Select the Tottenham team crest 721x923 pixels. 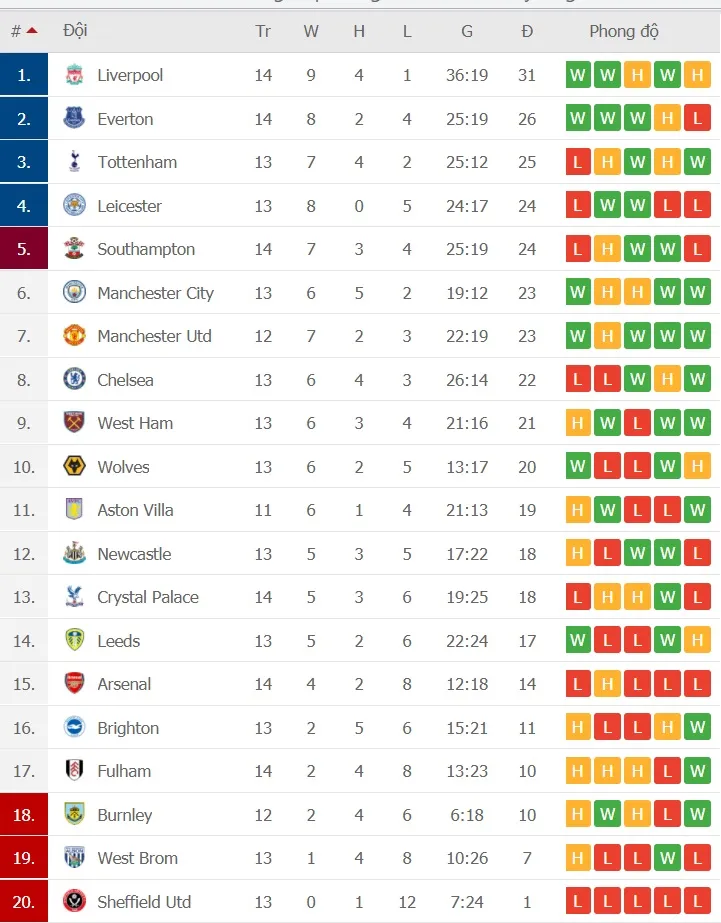pyautogui.click(x=73, y=161)
